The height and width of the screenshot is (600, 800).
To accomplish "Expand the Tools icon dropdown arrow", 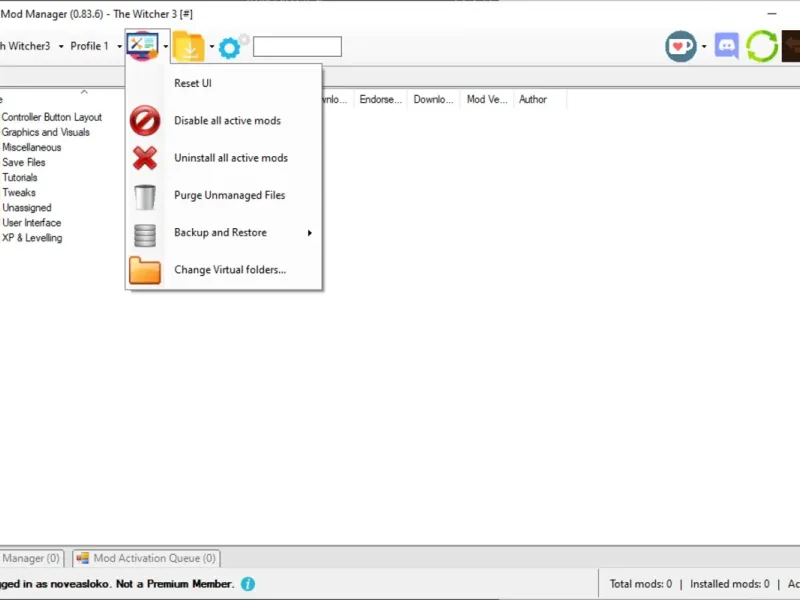I will pos(165,46).
